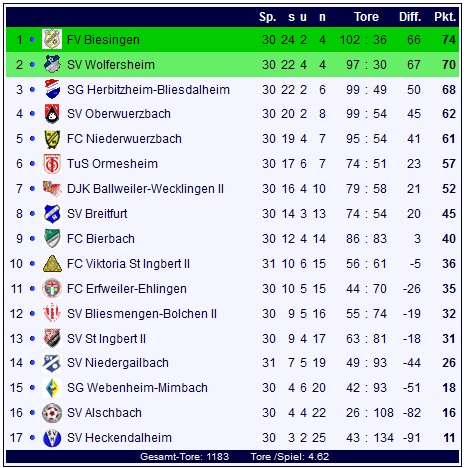The height and width of the screenshot is (468, 466).
Task: Click the SG Webenheim-Mimbach diamond crest
Action: click(52, 388)
